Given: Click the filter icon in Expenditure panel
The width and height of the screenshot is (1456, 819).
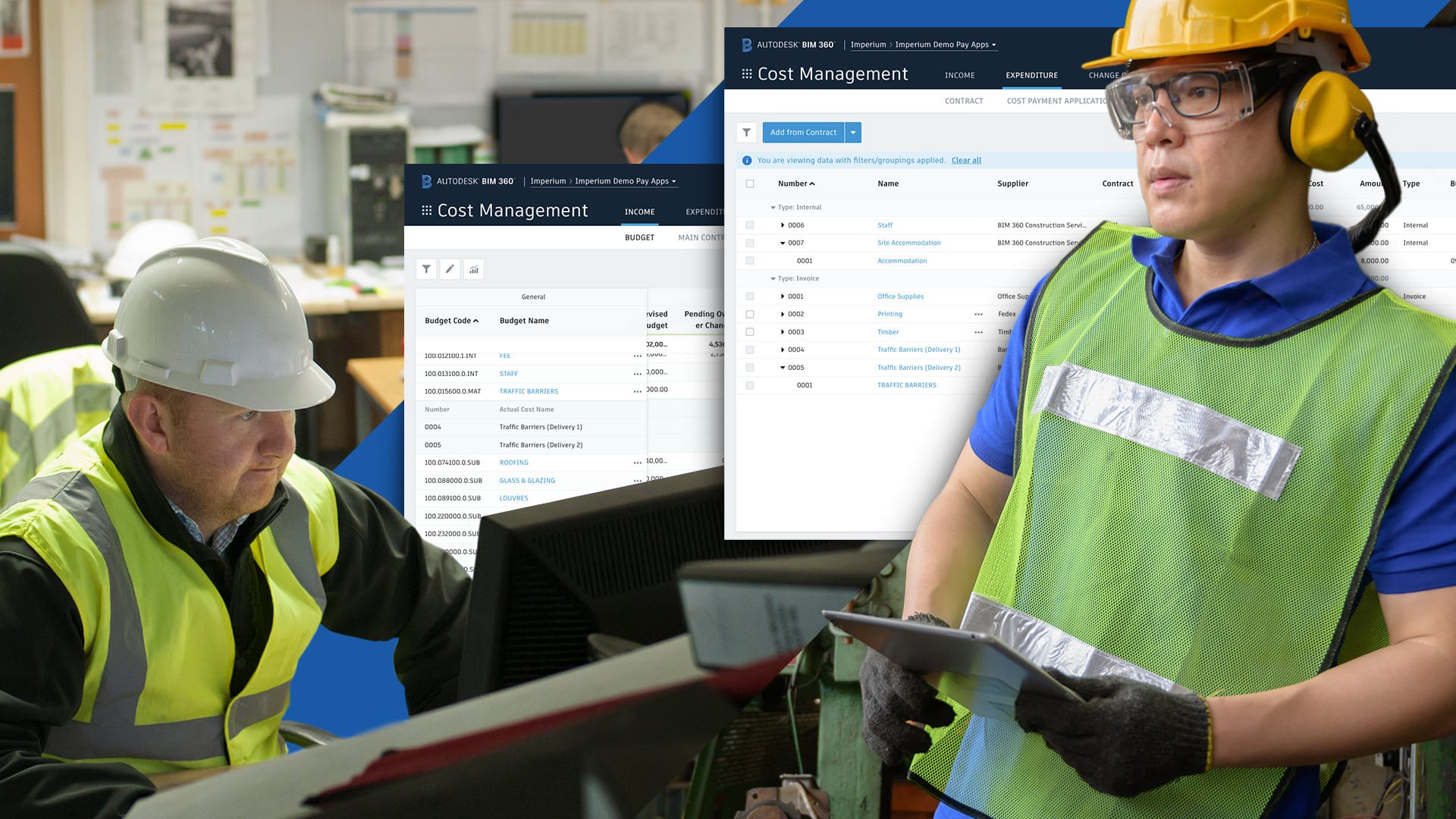Looking at the screenshot, I should tap(746, 133).
